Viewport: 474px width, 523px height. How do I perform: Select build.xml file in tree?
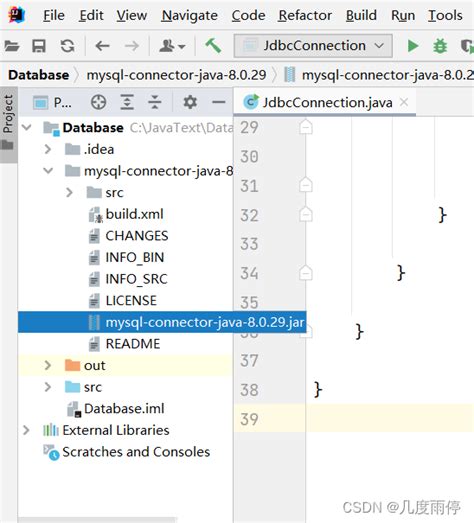tap(125, 214)
